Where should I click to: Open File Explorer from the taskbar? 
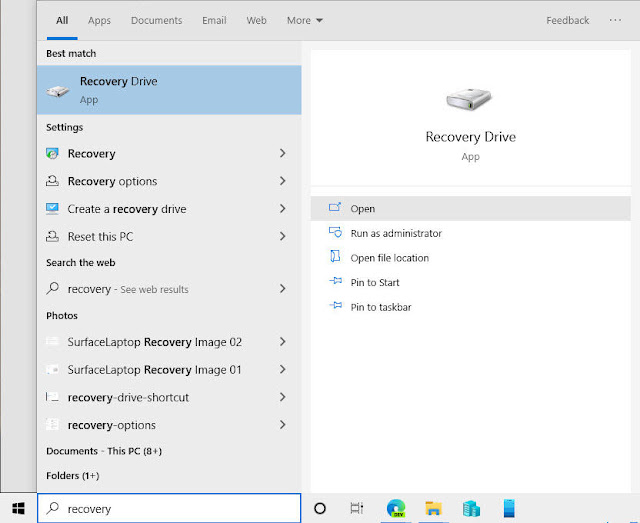(x=433, y=508)
